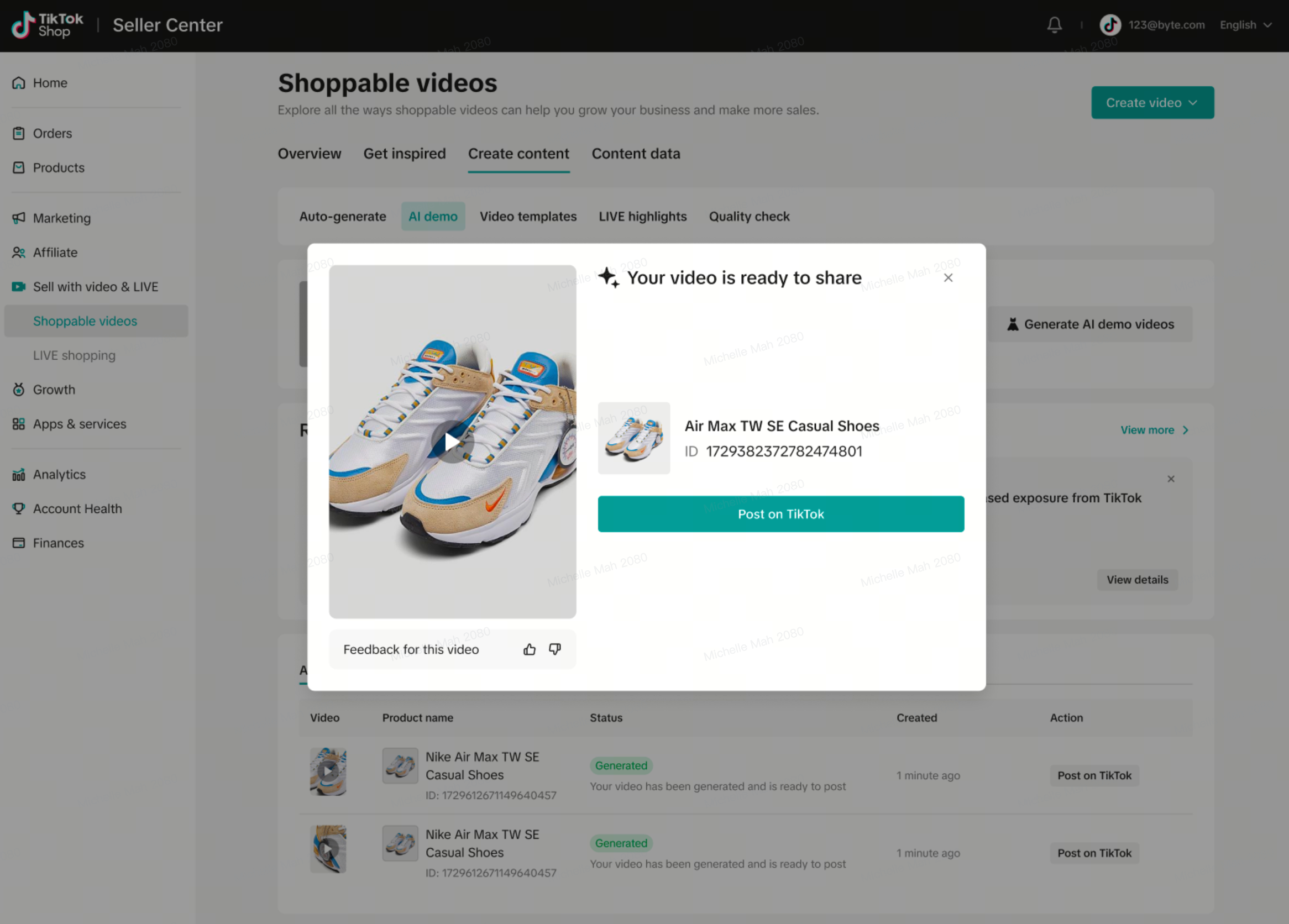Select the Video templates sub-tab

[527, 217]
